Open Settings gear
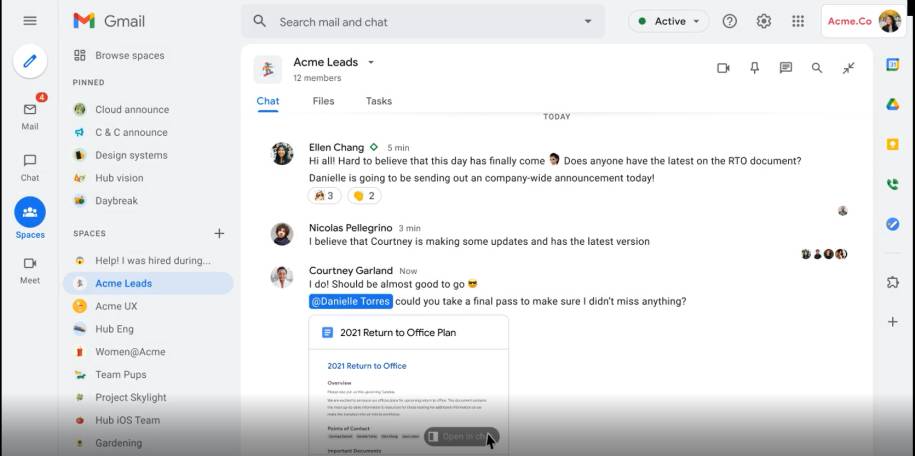The image size is (915, 456). tap(764, 21)
